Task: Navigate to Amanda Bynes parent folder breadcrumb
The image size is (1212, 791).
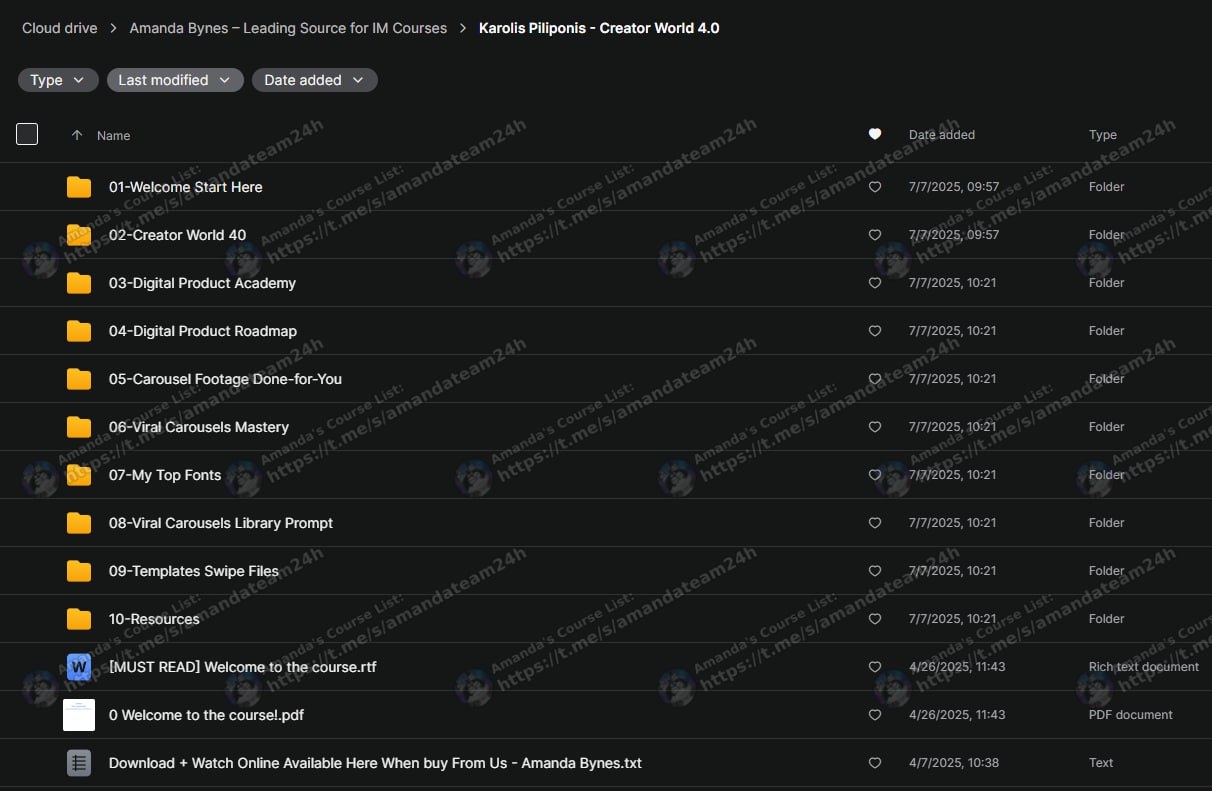Action: click(x=288, y=28)
